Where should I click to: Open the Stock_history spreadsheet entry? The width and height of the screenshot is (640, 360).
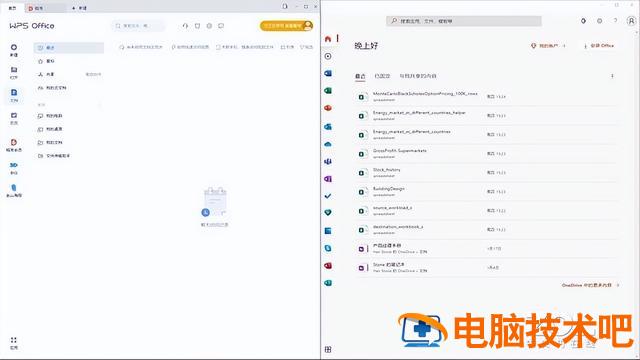click(x=486, y=173)
